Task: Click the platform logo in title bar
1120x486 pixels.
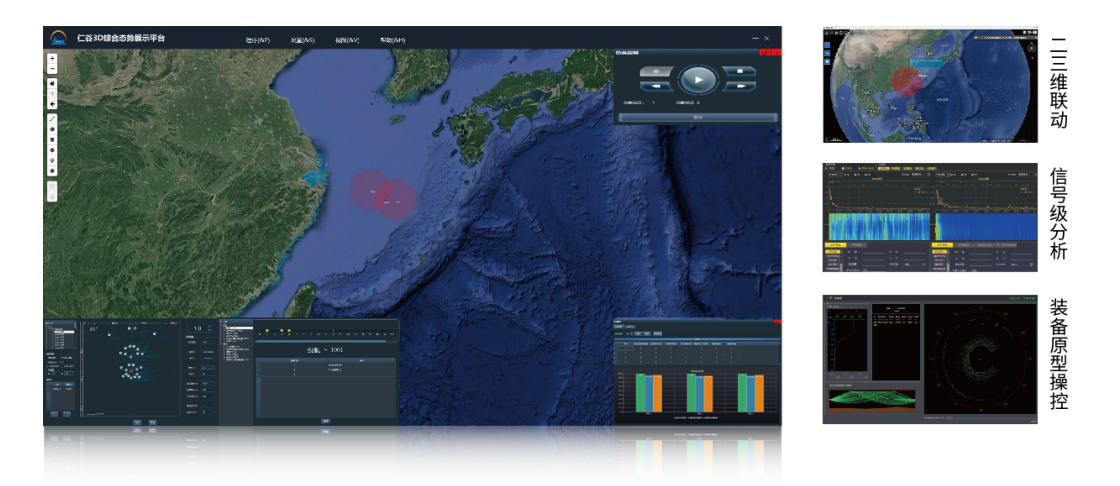Action: tap(59, 38)
